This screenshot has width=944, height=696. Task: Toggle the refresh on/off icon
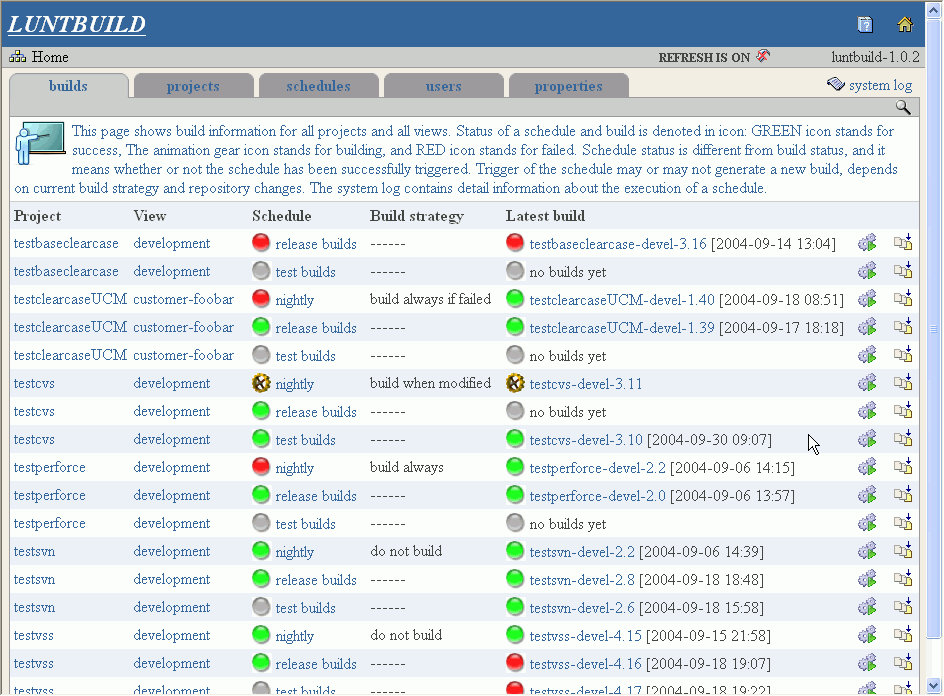click(x=763, y=57)
